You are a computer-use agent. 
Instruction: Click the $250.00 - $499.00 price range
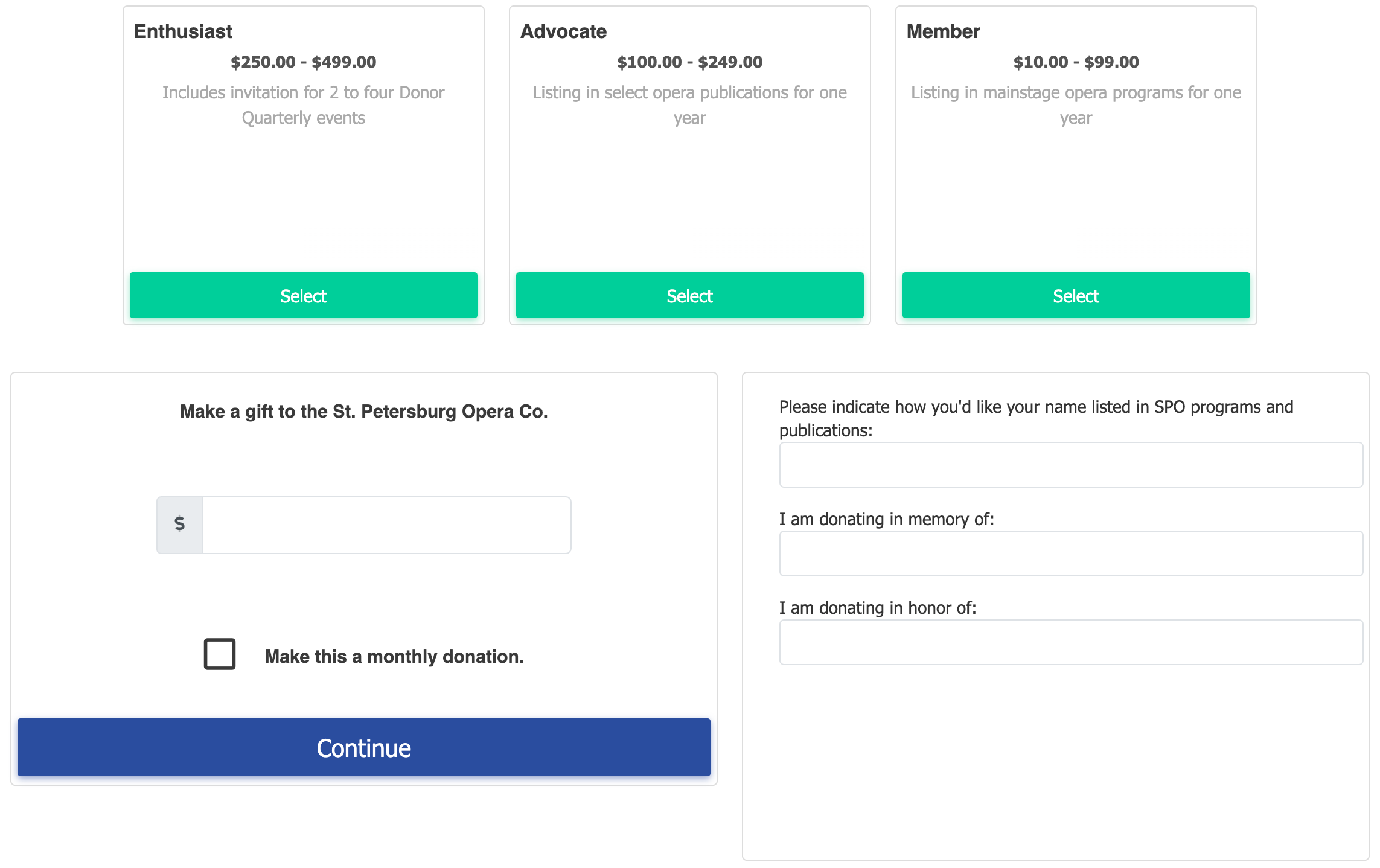(303, 62)
